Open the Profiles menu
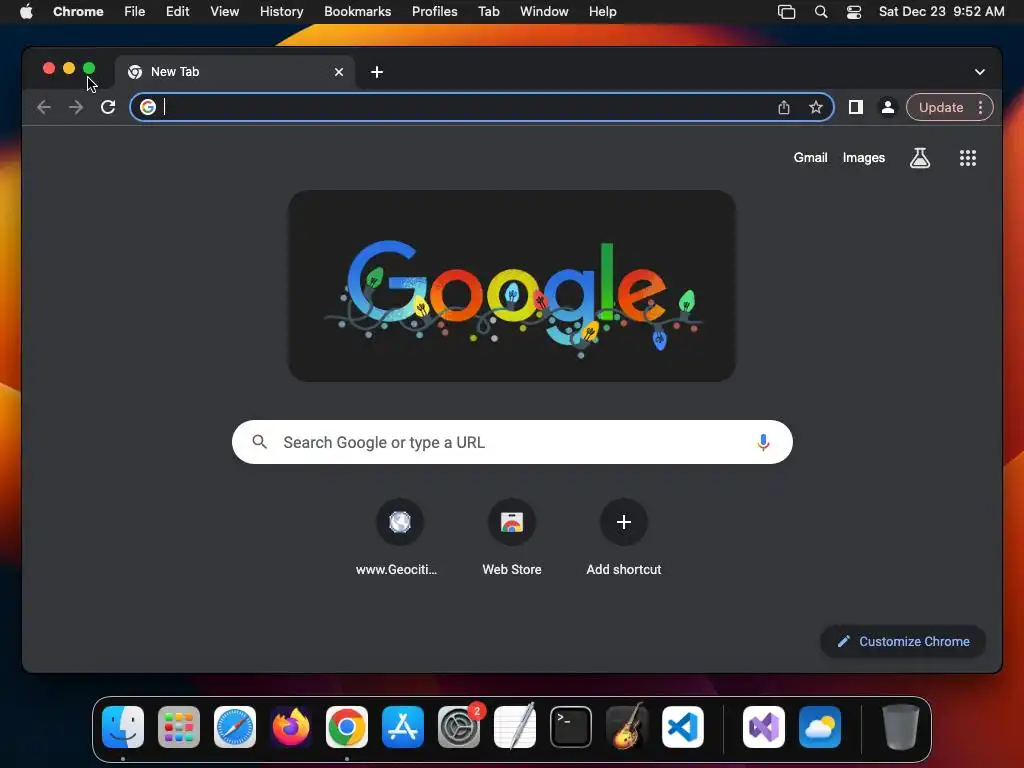The width and height of the screenshot is (1024, 768). (x=434, y=11)
